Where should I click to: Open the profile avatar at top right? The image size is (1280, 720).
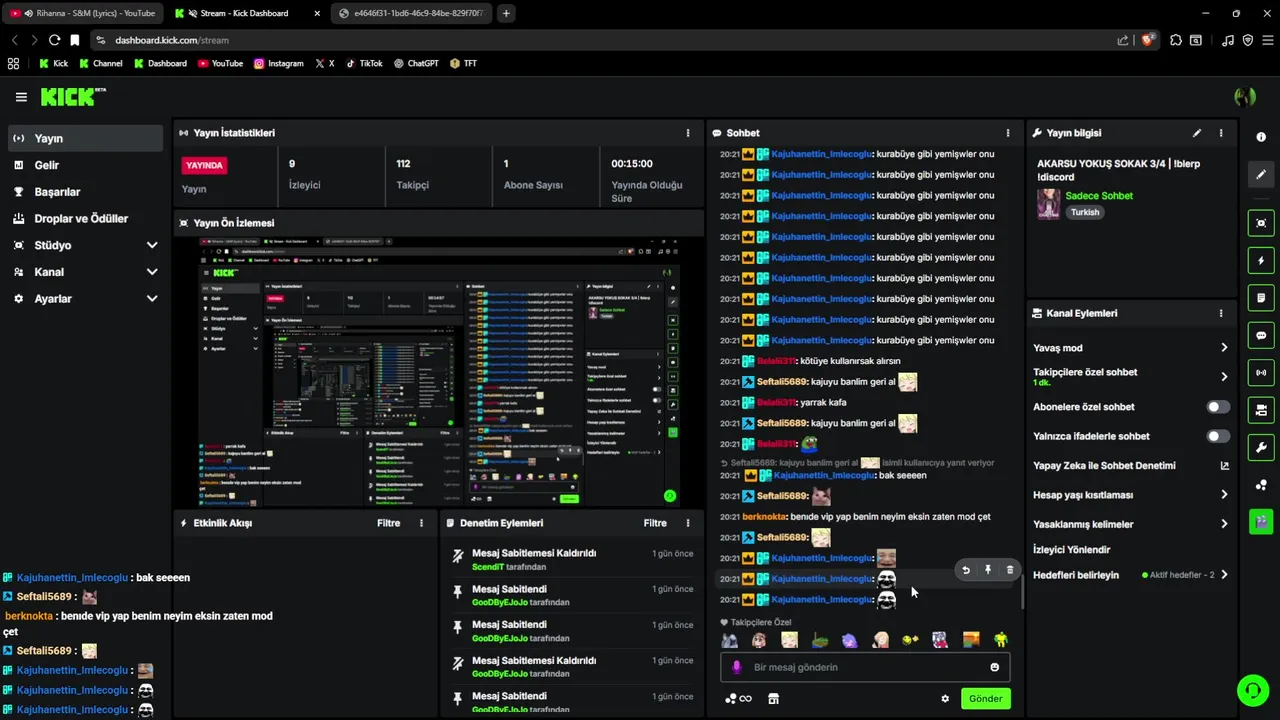tap(1245, 97)
